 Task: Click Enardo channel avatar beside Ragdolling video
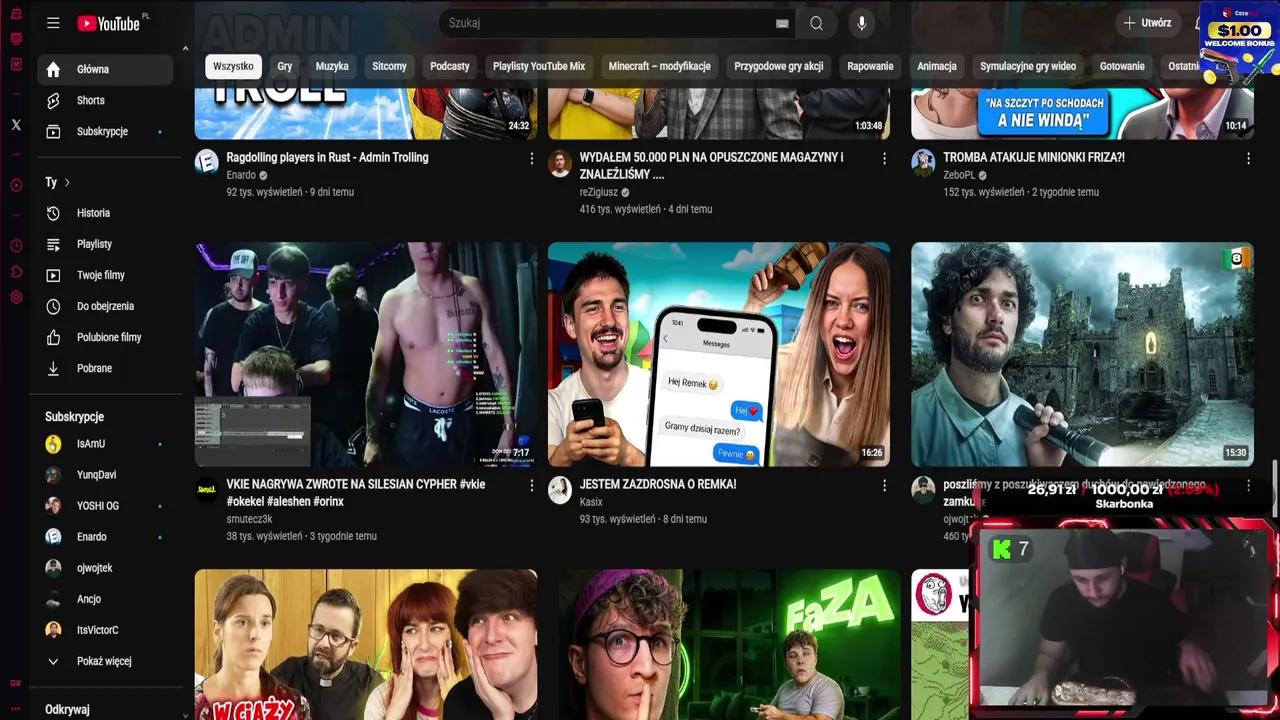click(x=207, y=162)
